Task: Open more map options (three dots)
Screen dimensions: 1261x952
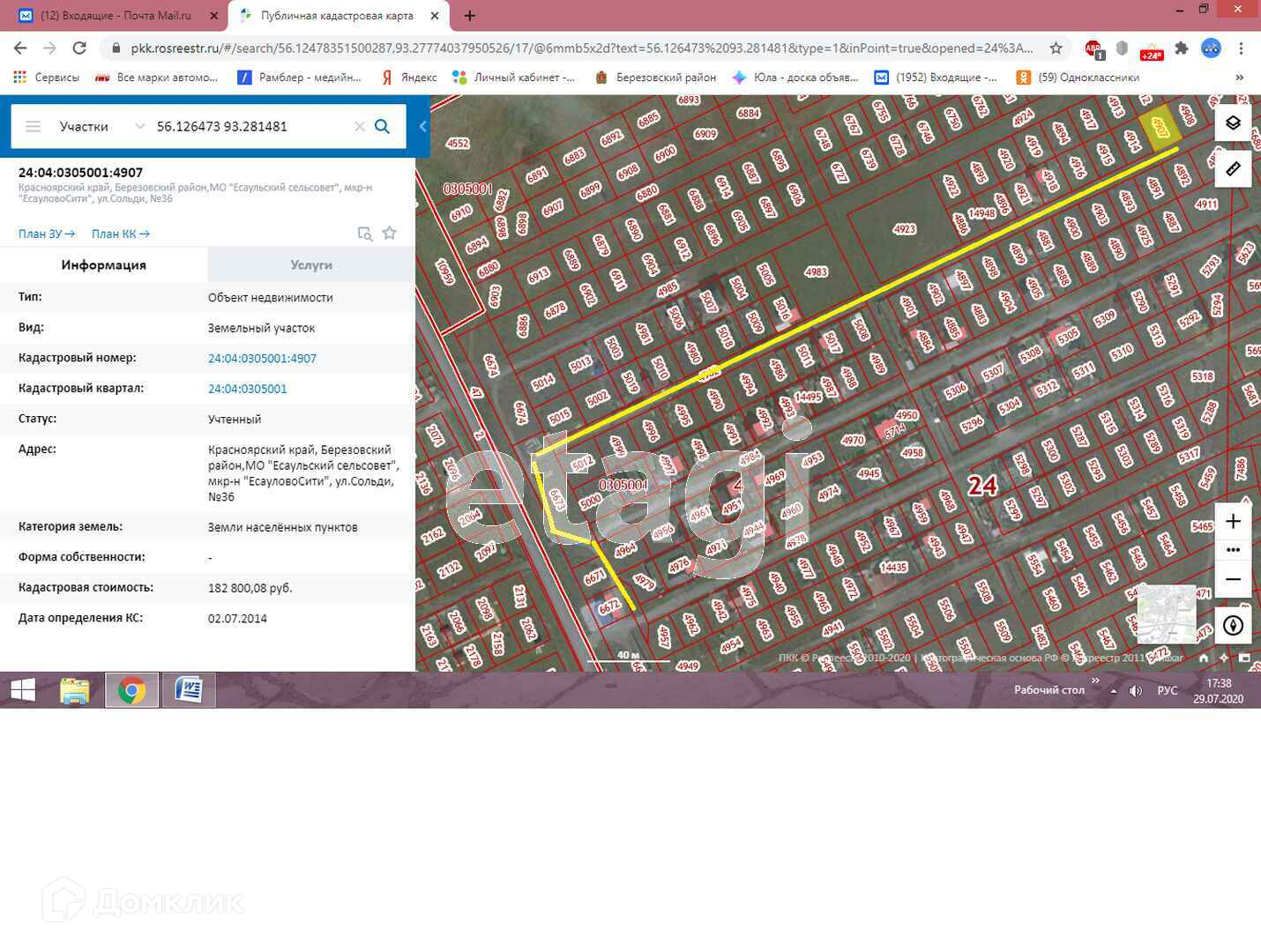Action: pos(1233,550)
